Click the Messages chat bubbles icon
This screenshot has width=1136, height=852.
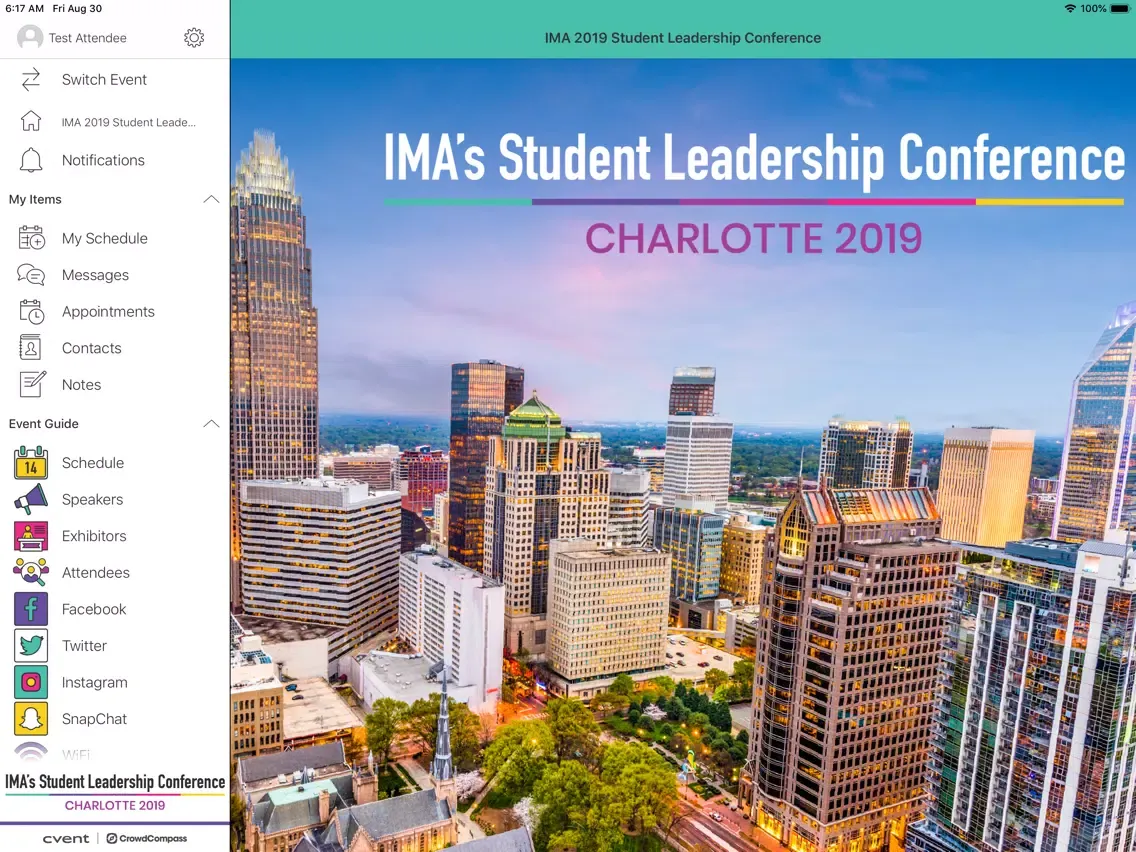click(x=31, y=275)
